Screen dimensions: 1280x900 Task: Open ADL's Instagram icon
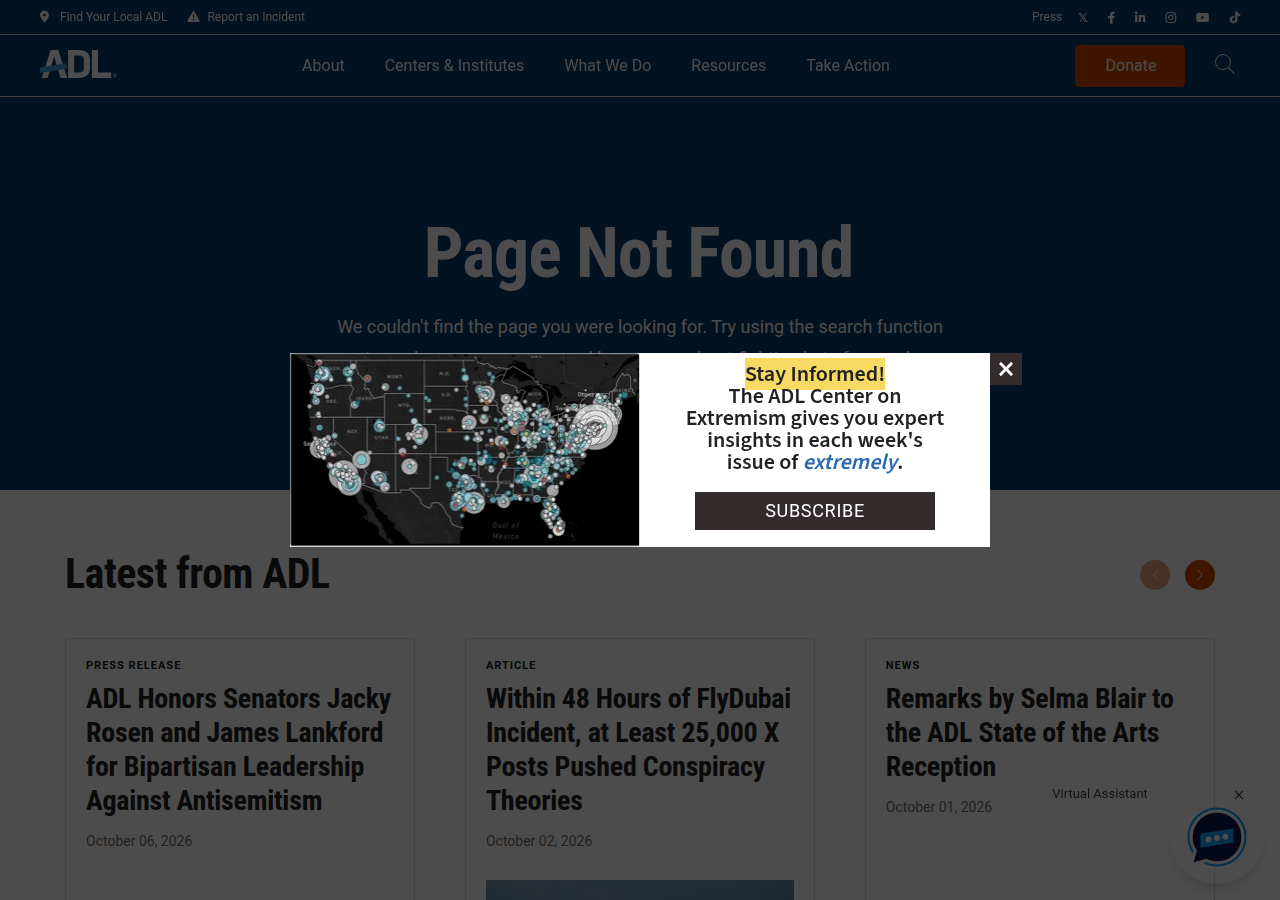pyautogui.click(x=1171, y=17)
